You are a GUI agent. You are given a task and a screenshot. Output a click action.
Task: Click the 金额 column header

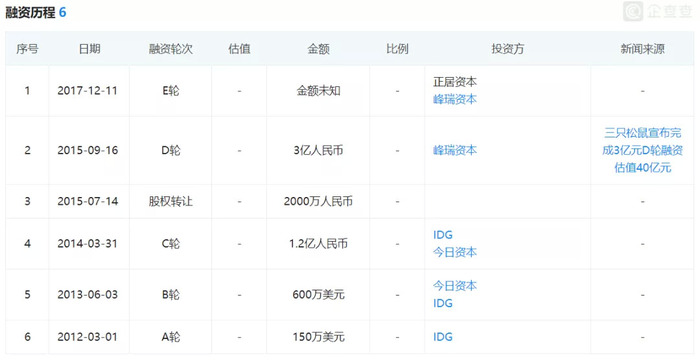tap(318, 49)
